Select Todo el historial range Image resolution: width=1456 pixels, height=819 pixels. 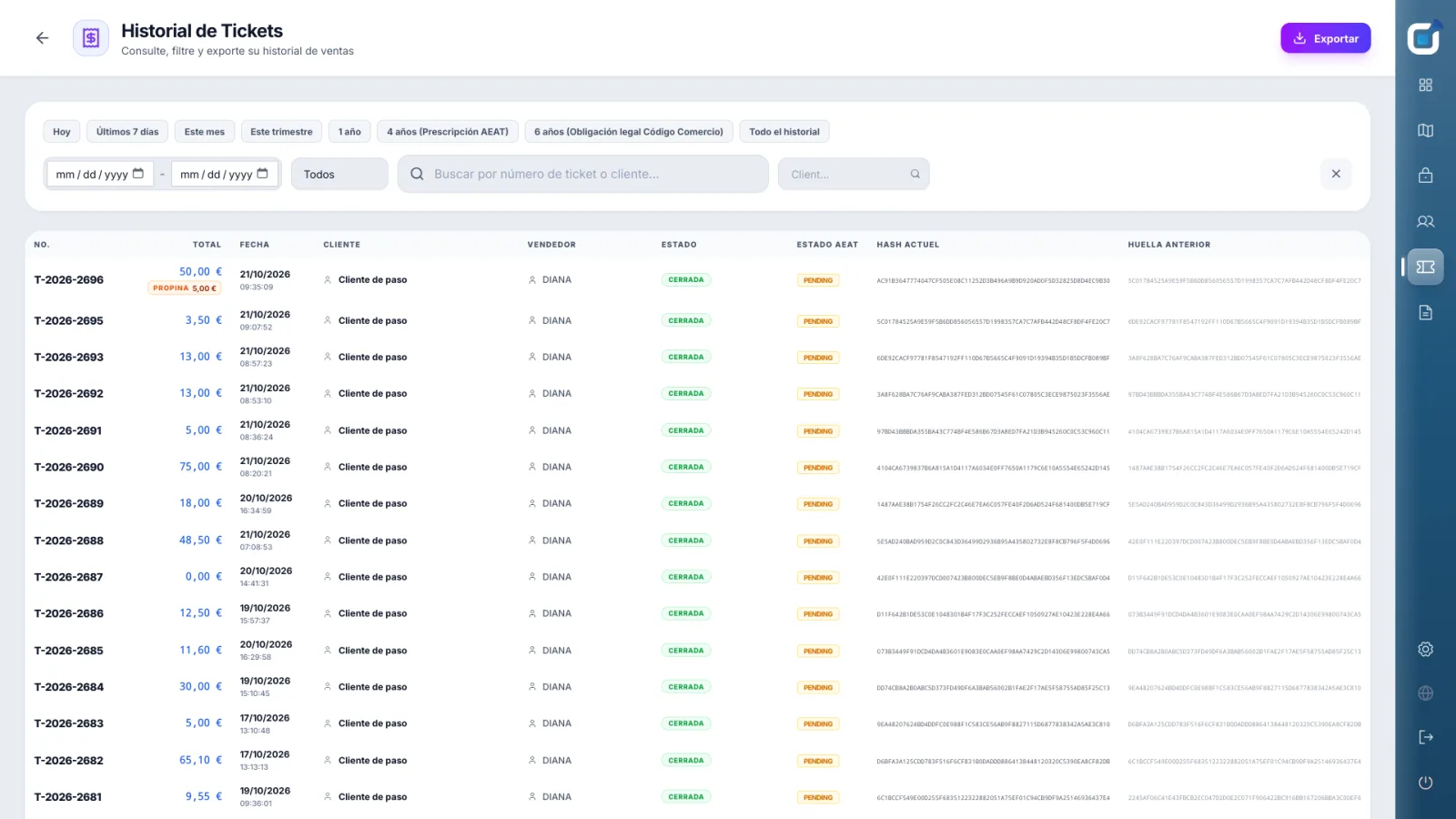tap(784, 132)
